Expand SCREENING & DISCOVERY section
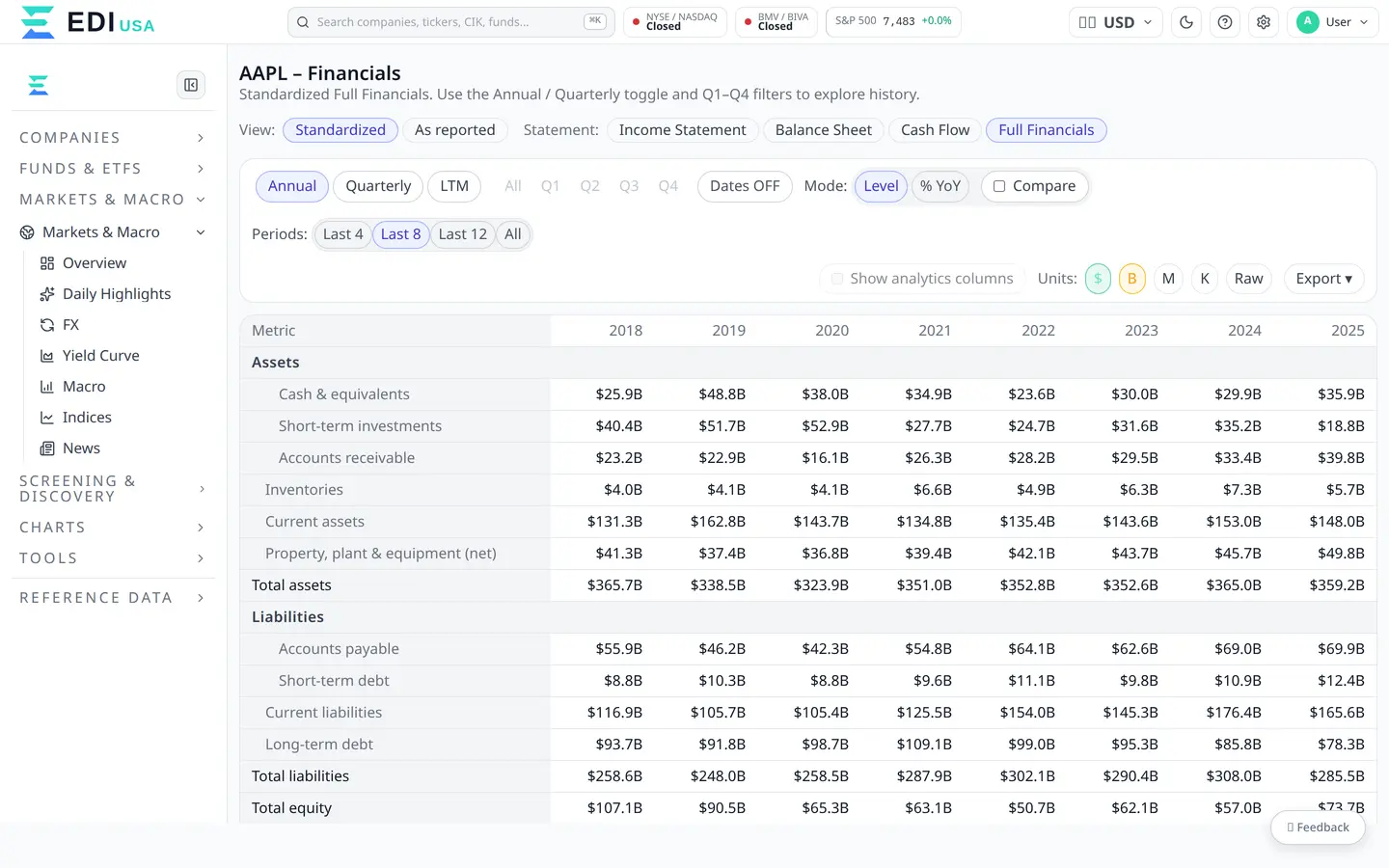This screenshot has width=1389, height=868. (x=112, y=489)
